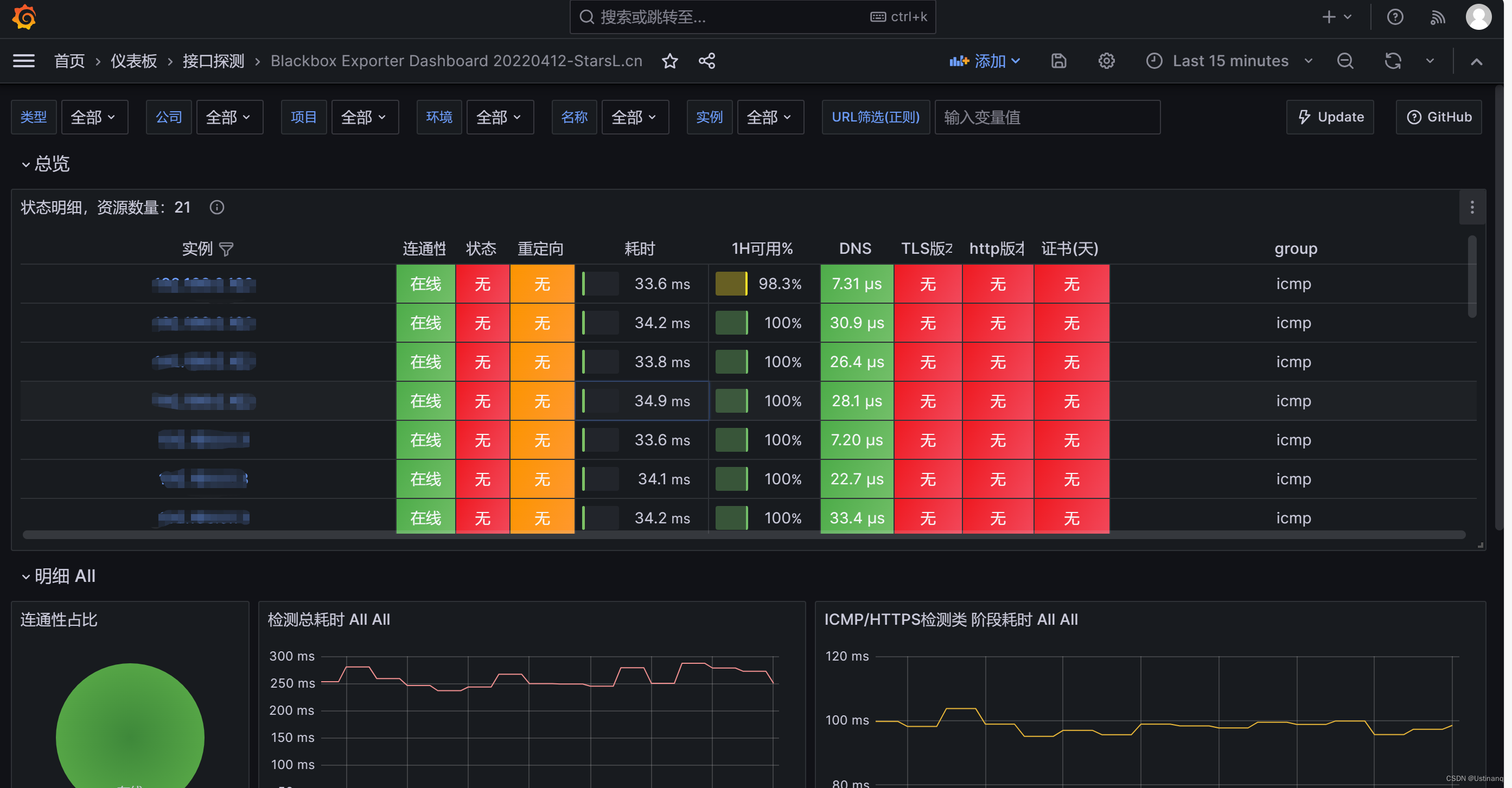Viewport: 1512px width, 788px height.
Task: Go to 接口探测 breadcrumb folder
Action: [213, 61]
